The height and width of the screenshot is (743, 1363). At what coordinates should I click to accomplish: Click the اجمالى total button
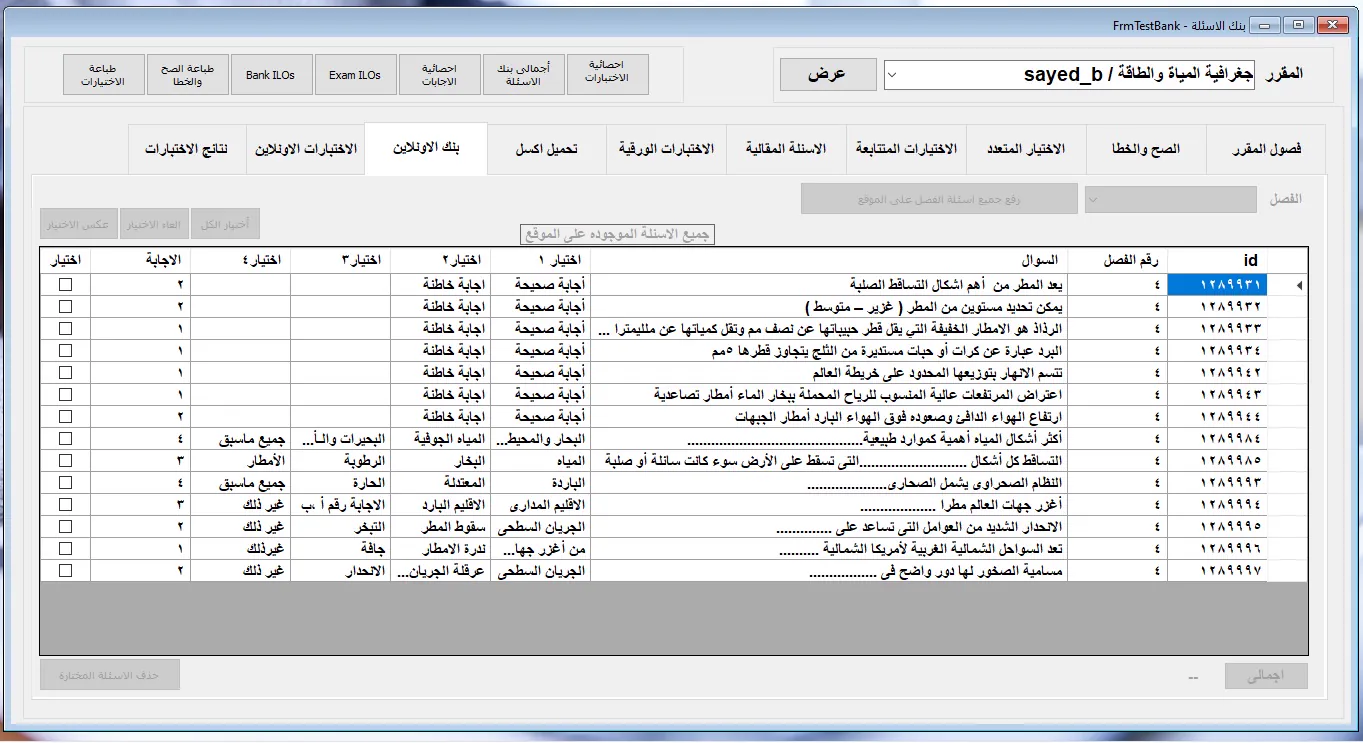click(1267, 676)
